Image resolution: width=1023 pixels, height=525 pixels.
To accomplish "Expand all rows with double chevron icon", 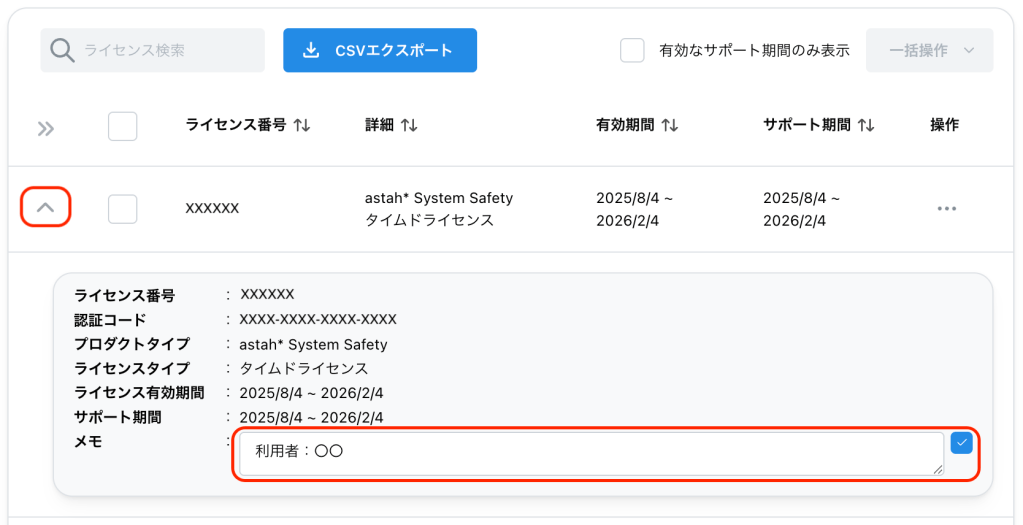I will tap(45, 128).
